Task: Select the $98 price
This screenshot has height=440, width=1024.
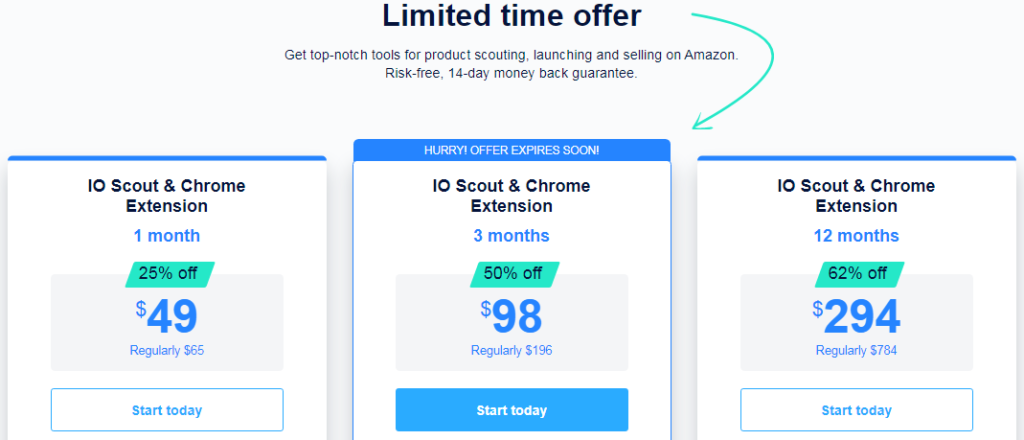Action: pos(511,317)
